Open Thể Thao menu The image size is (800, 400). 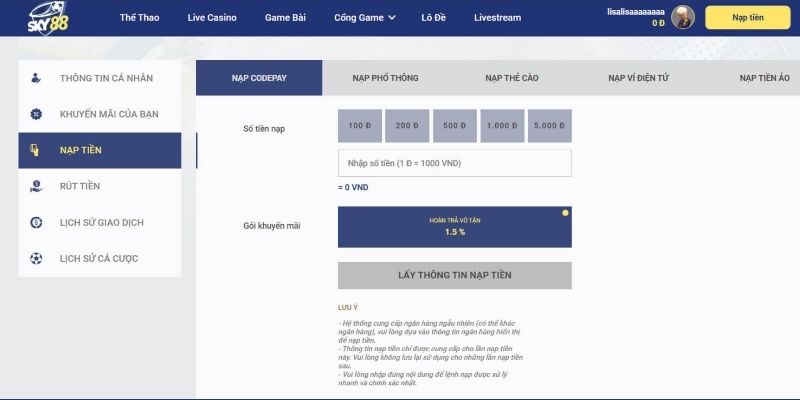point(139,18)
